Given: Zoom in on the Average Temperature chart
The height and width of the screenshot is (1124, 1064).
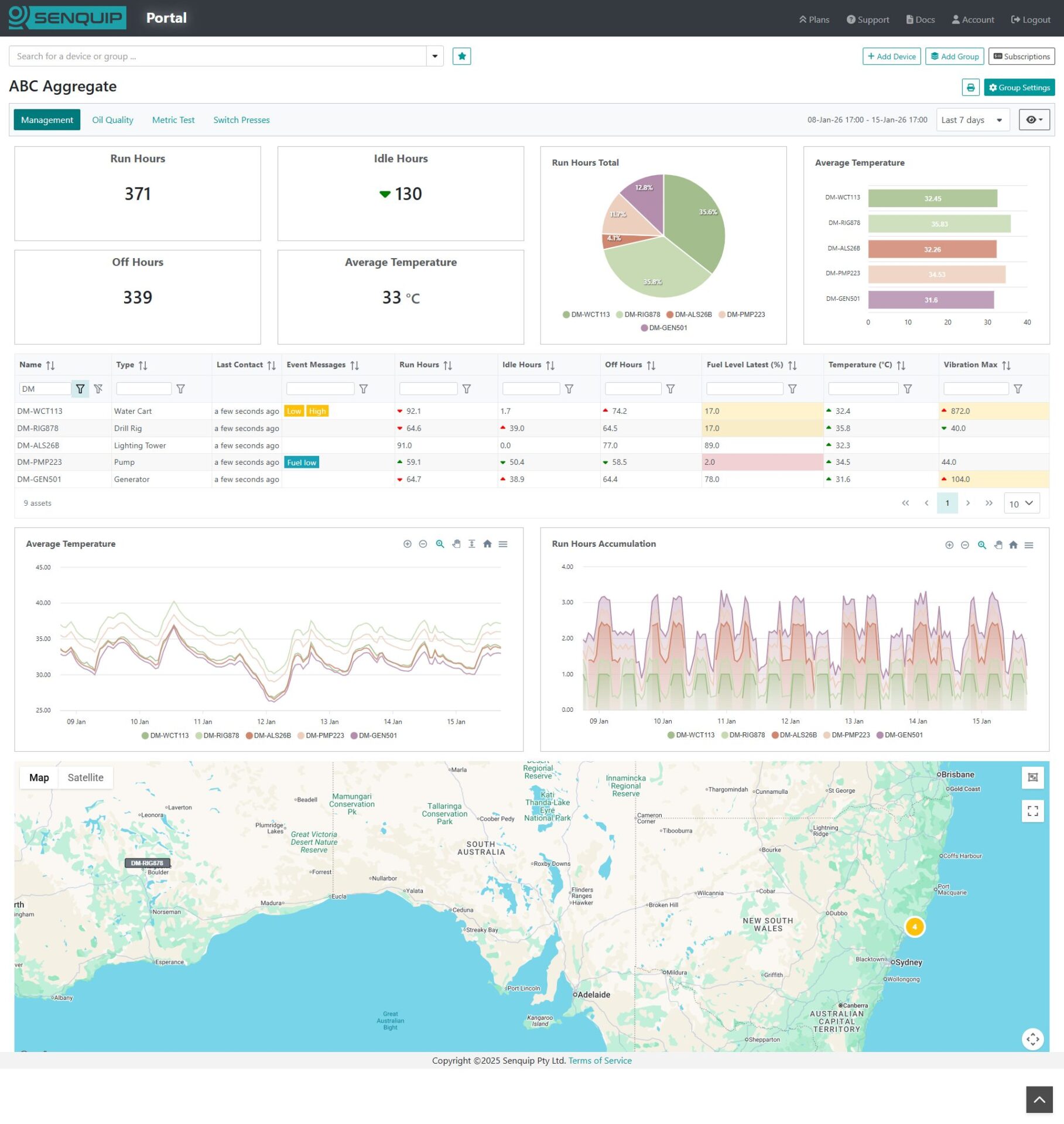Looking at the screenshot, I should [408, 544].
